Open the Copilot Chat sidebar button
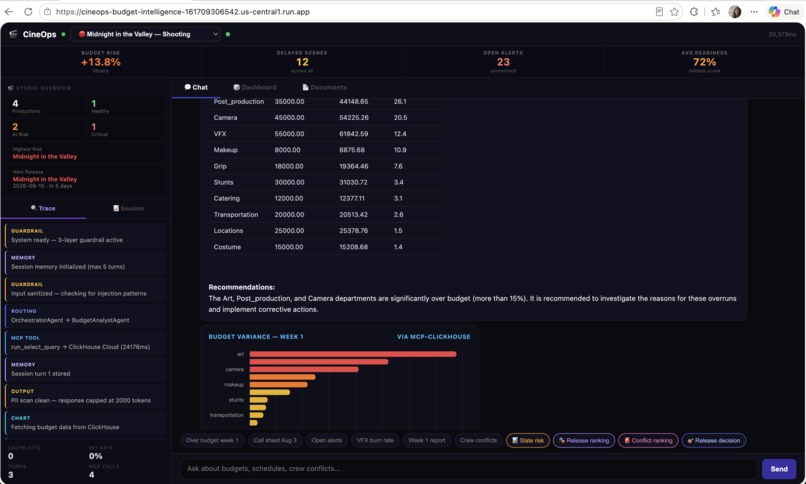This screenshot has width=806, height=484. (x=783, y=11)
